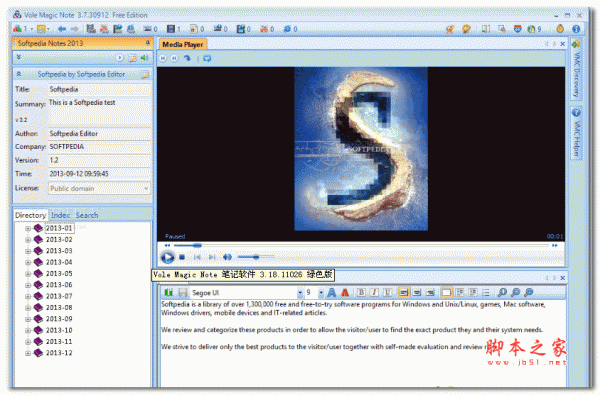The height and width of the screenshot is (395, 600).
Task: Switch to the Search tab
Action: point(87,215)
